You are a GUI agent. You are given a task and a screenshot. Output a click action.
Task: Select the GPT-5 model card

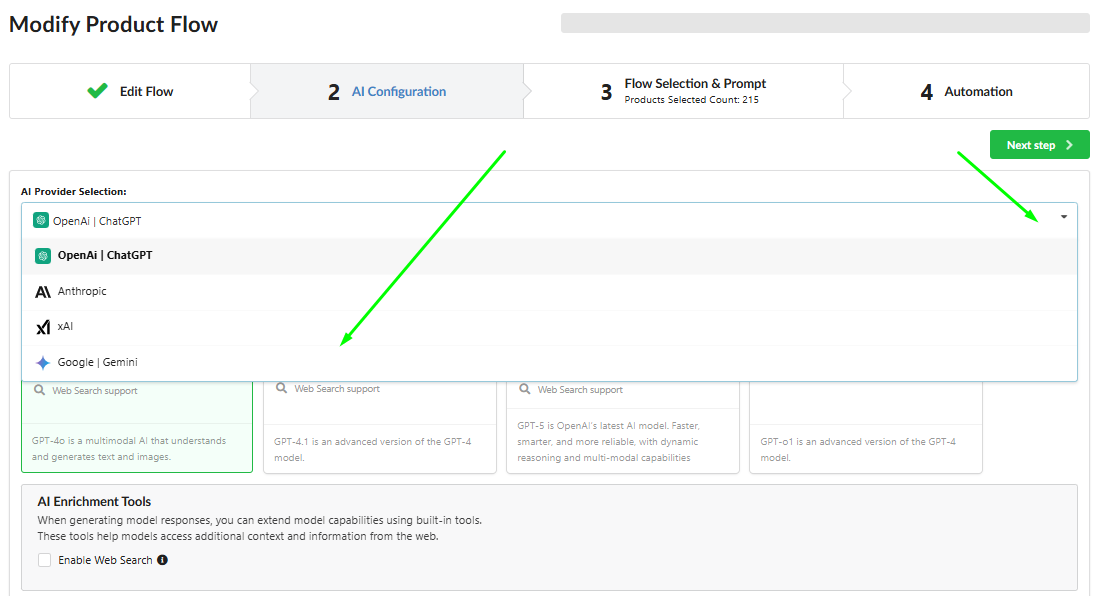pyautogui.click(x=623, y=427)
